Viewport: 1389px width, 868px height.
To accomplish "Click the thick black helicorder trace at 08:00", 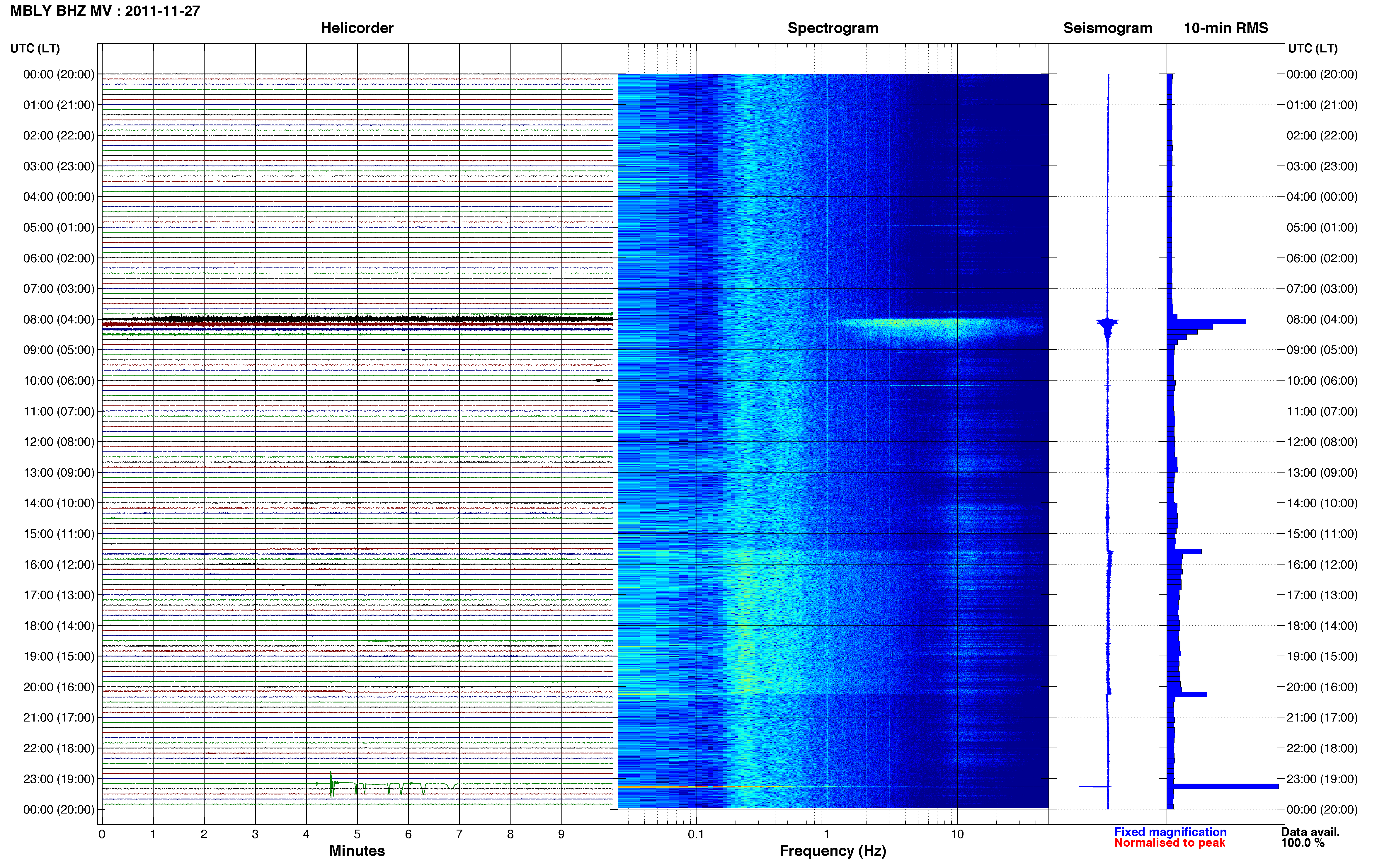I will [357, 319].
